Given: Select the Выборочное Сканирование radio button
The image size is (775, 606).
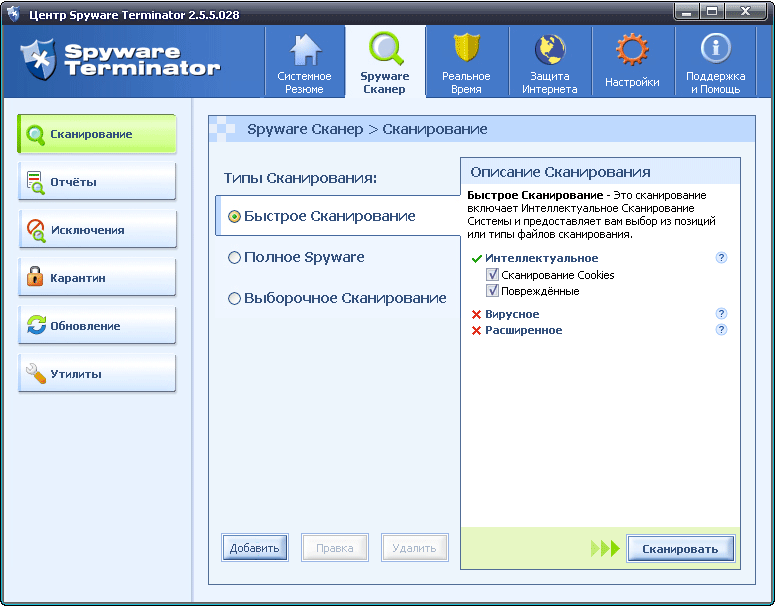Looking at the screenshot, I should point(234,299).
